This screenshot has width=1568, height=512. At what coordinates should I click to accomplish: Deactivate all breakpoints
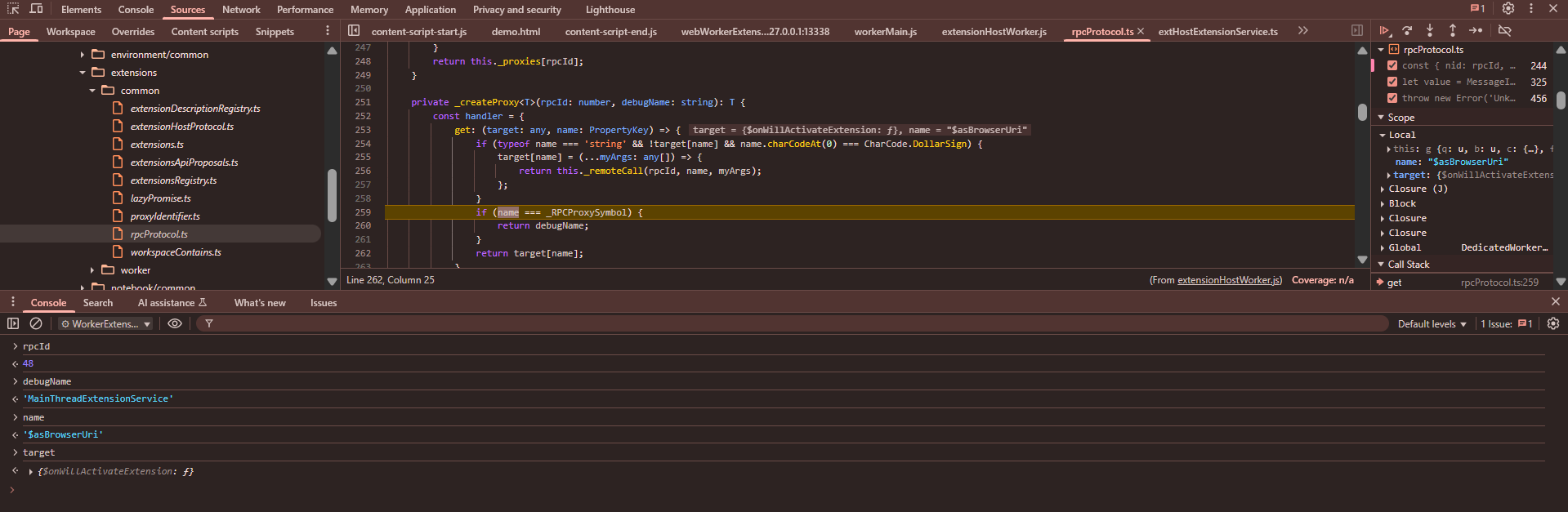1504,31
